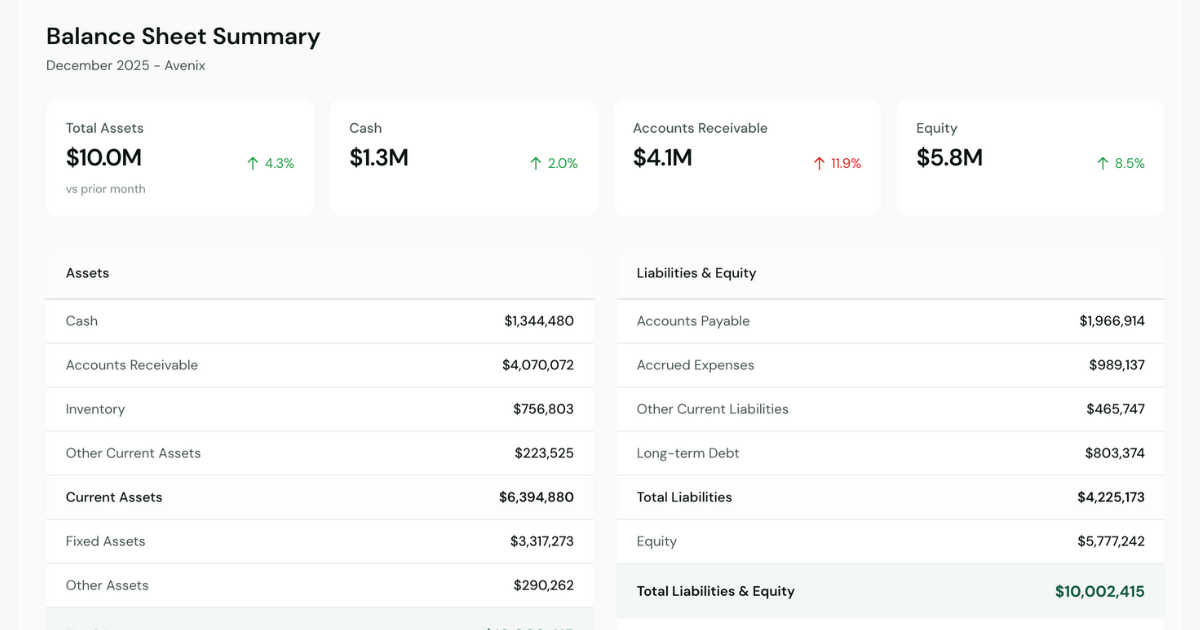1200x630 pixels.
Task: Select the Accounts Receivable row in Assets table
Action: pos(320,365)
